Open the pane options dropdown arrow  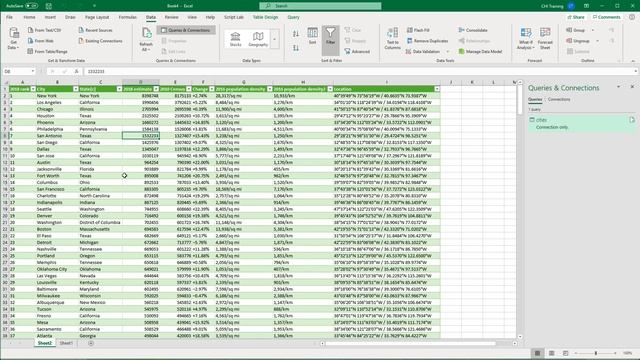[x=618, y=87]
